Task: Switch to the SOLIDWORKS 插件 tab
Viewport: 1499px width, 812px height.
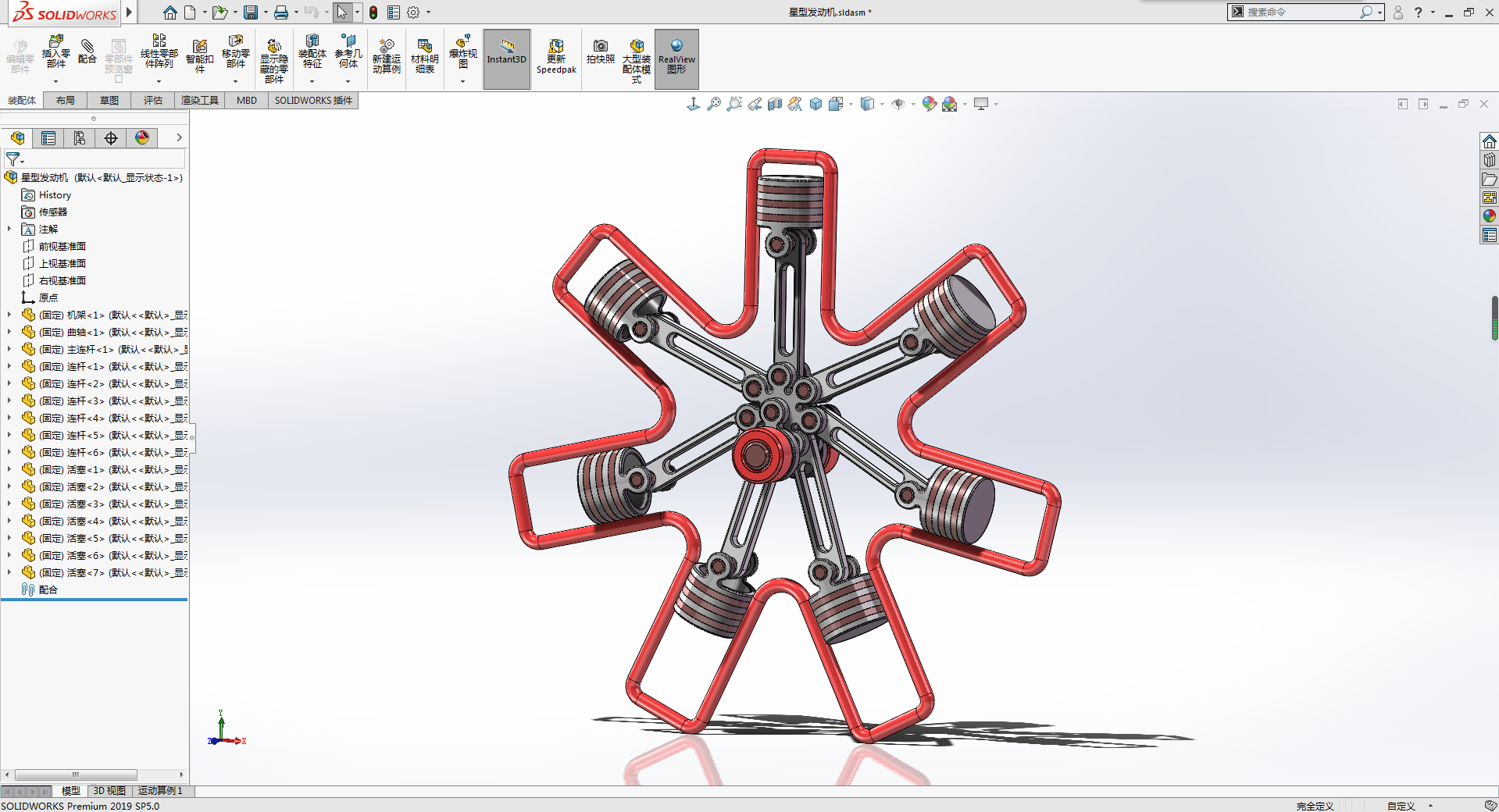Action: click(313, 100)
